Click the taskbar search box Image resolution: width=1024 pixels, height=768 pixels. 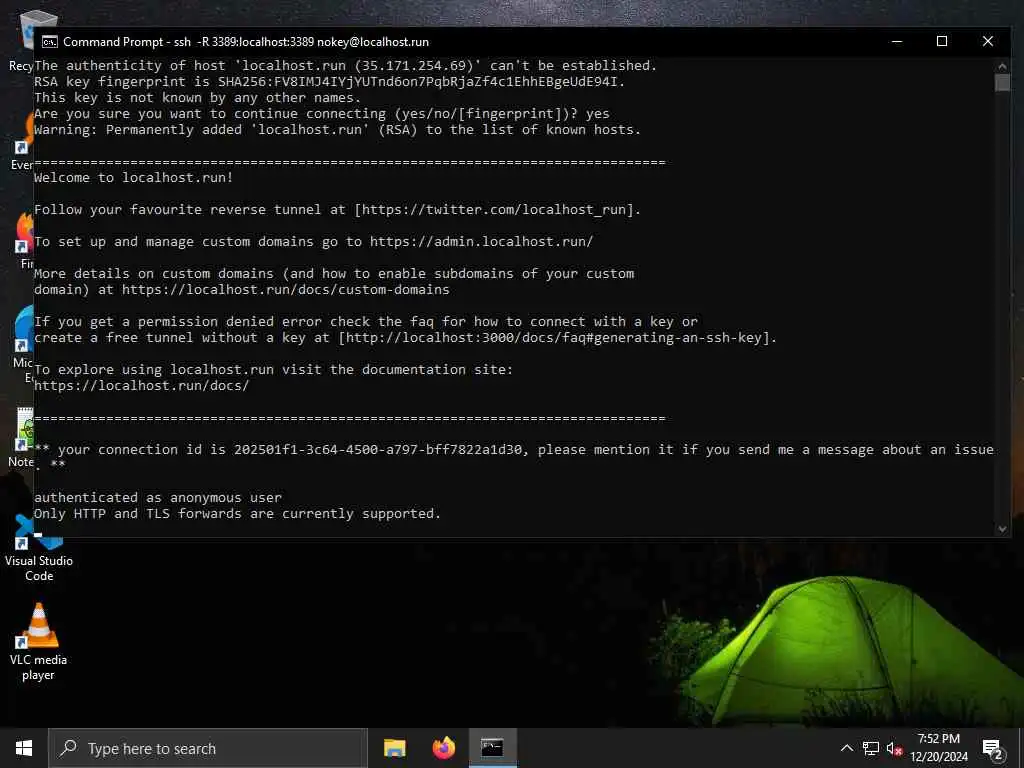[x=208, y=748]
